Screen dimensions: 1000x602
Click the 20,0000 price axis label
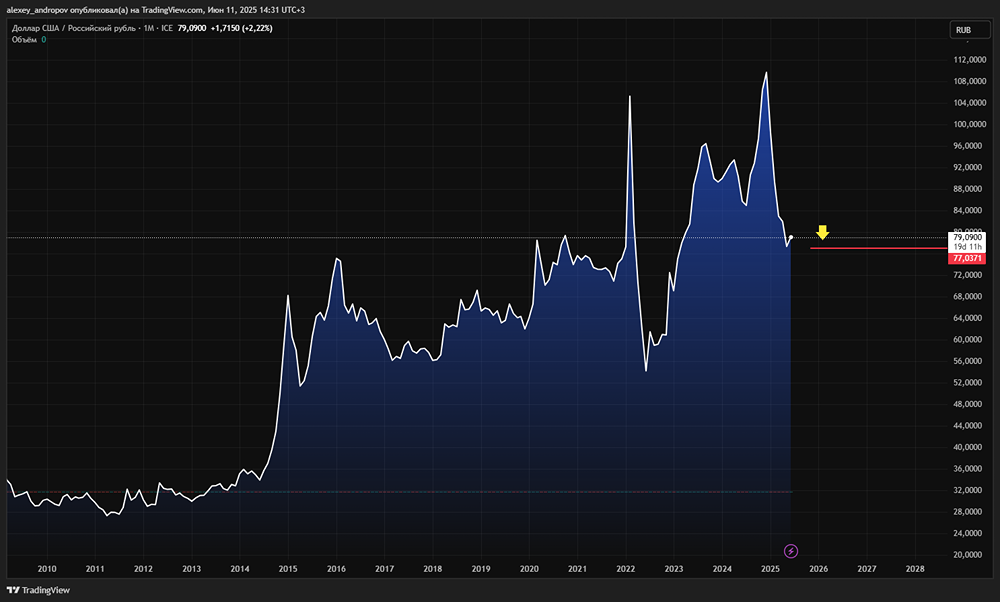point(969,554)
